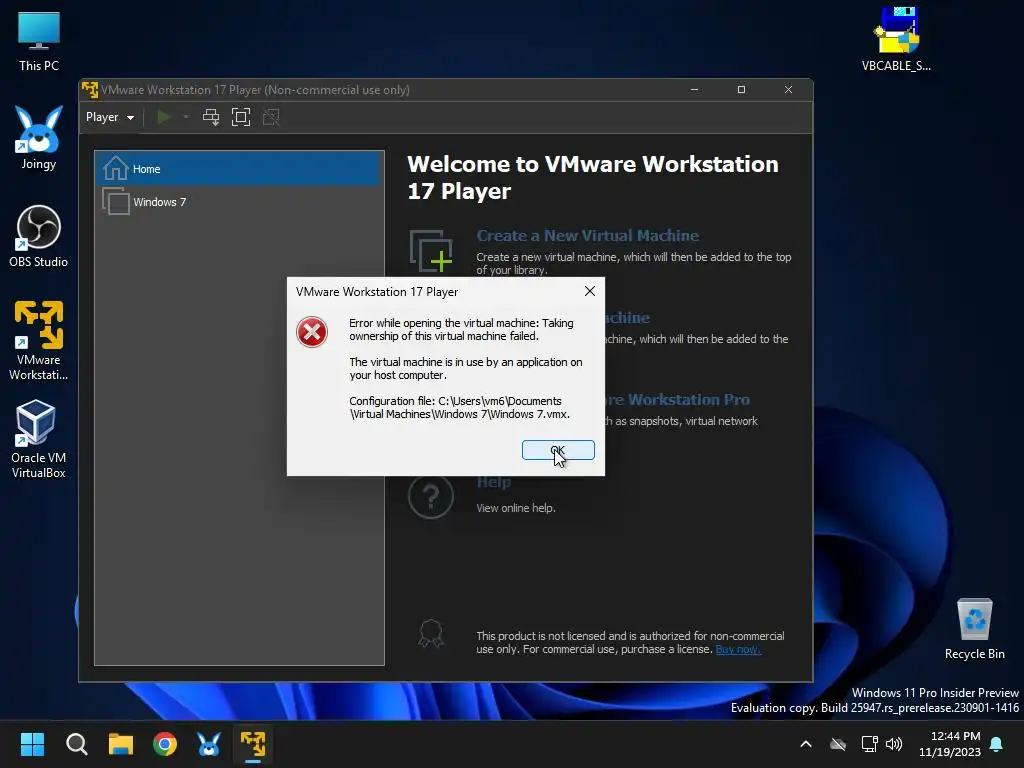The height and width of the screenshot is (768, 1024).
Task: Open VBCABLE_S desktop icon
Action: (x=896, y=39)
